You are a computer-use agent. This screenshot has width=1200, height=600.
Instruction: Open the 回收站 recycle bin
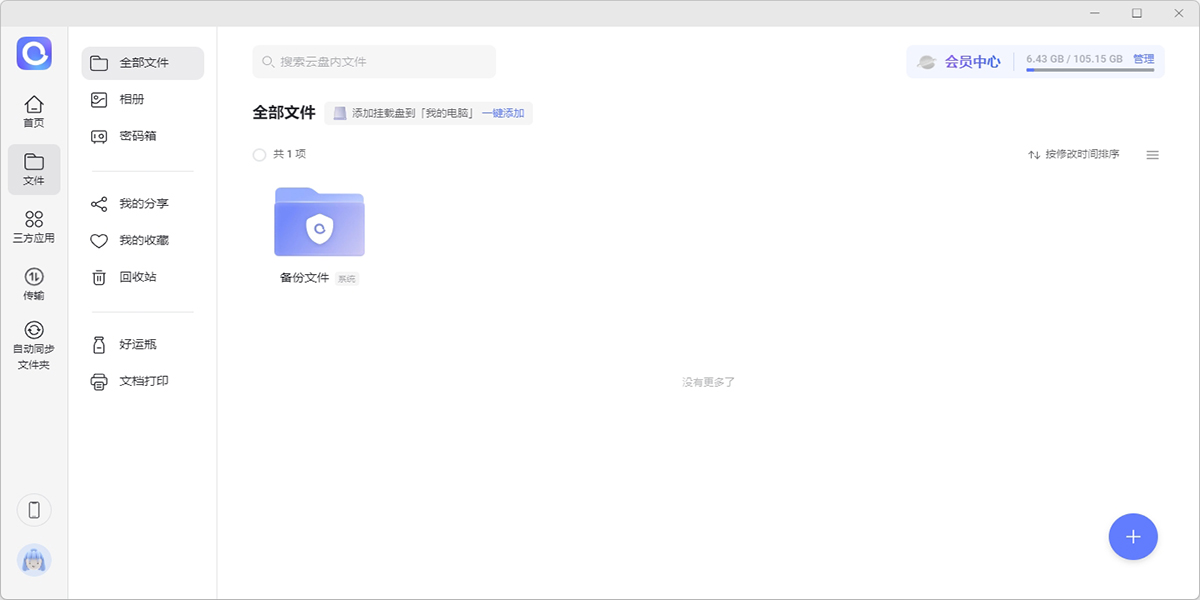[x=143, y=277]
